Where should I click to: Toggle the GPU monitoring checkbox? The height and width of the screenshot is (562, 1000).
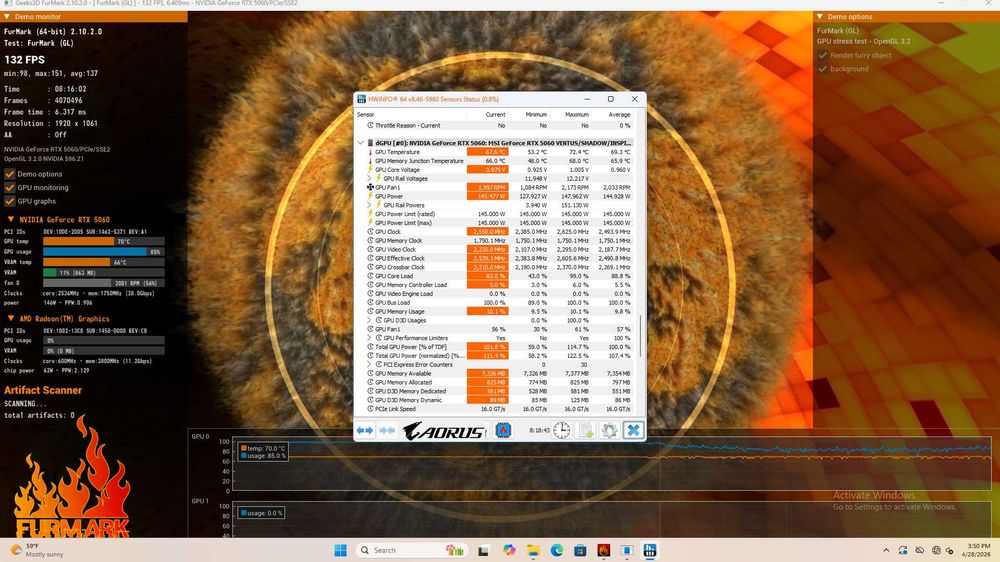[x=10, y=188]
